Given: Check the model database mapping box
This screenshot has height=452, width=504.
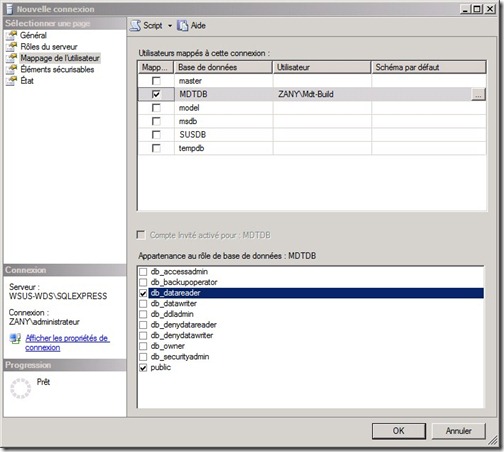Looking at the screenshot, I should point(156,108).
